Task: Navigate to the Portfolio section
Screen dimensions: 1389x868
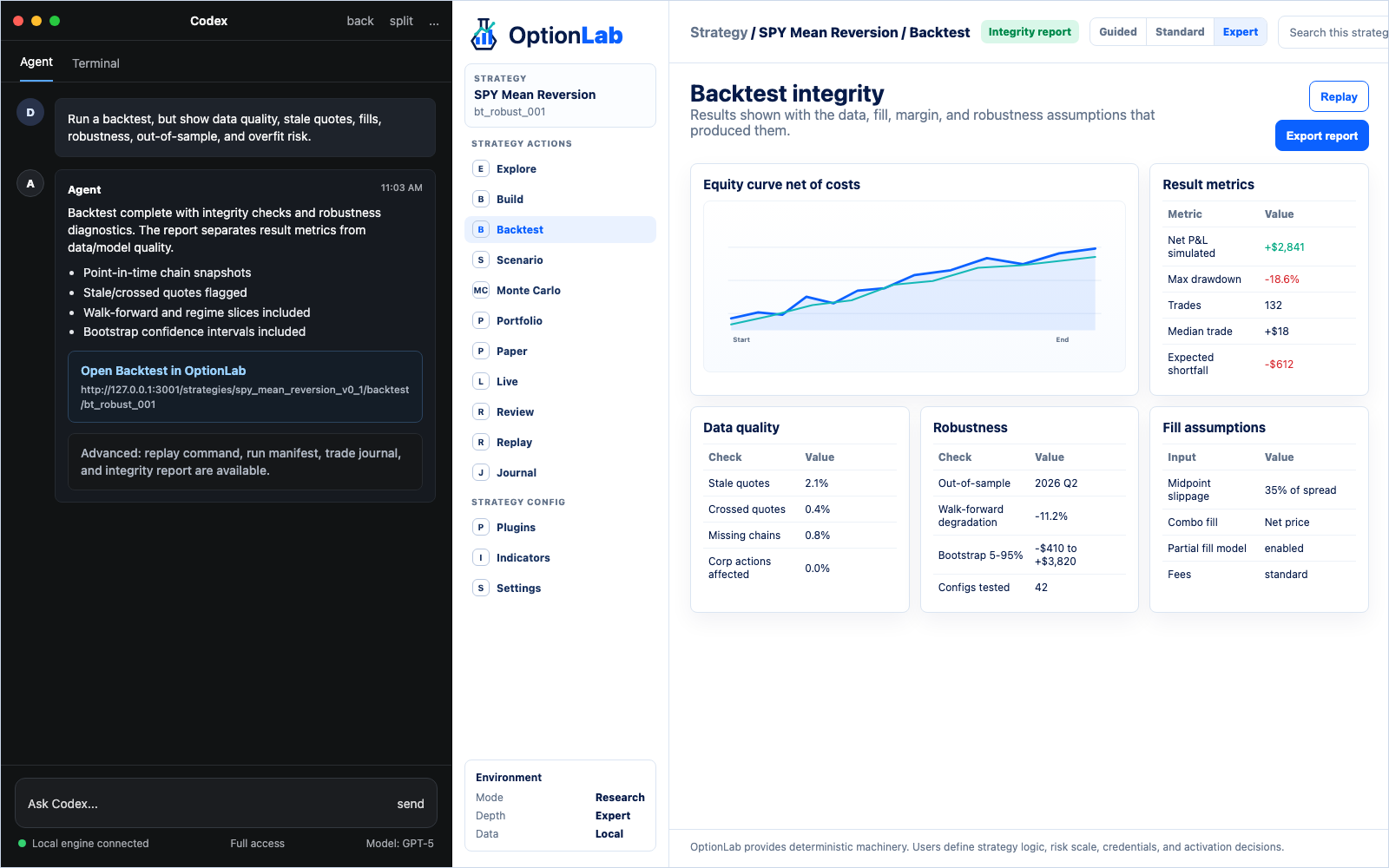Action: 560,320
